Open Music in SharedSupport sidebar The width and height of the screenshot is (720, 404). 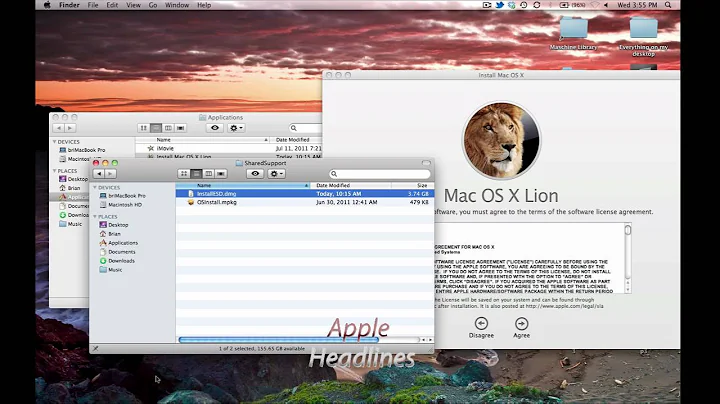tap(111, 269)
